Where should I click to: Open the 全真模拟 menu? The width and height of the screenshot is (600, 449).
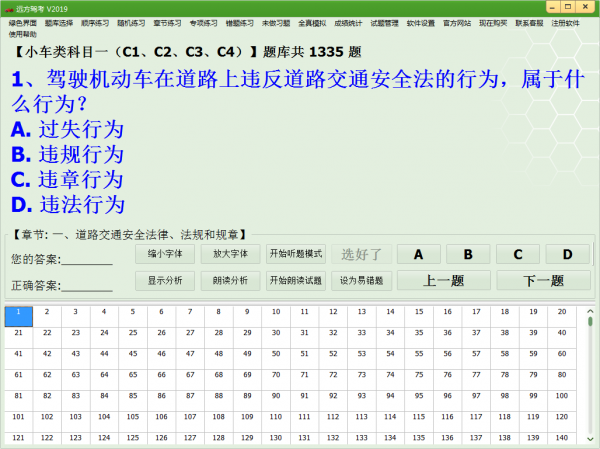[x=312, y=23]
